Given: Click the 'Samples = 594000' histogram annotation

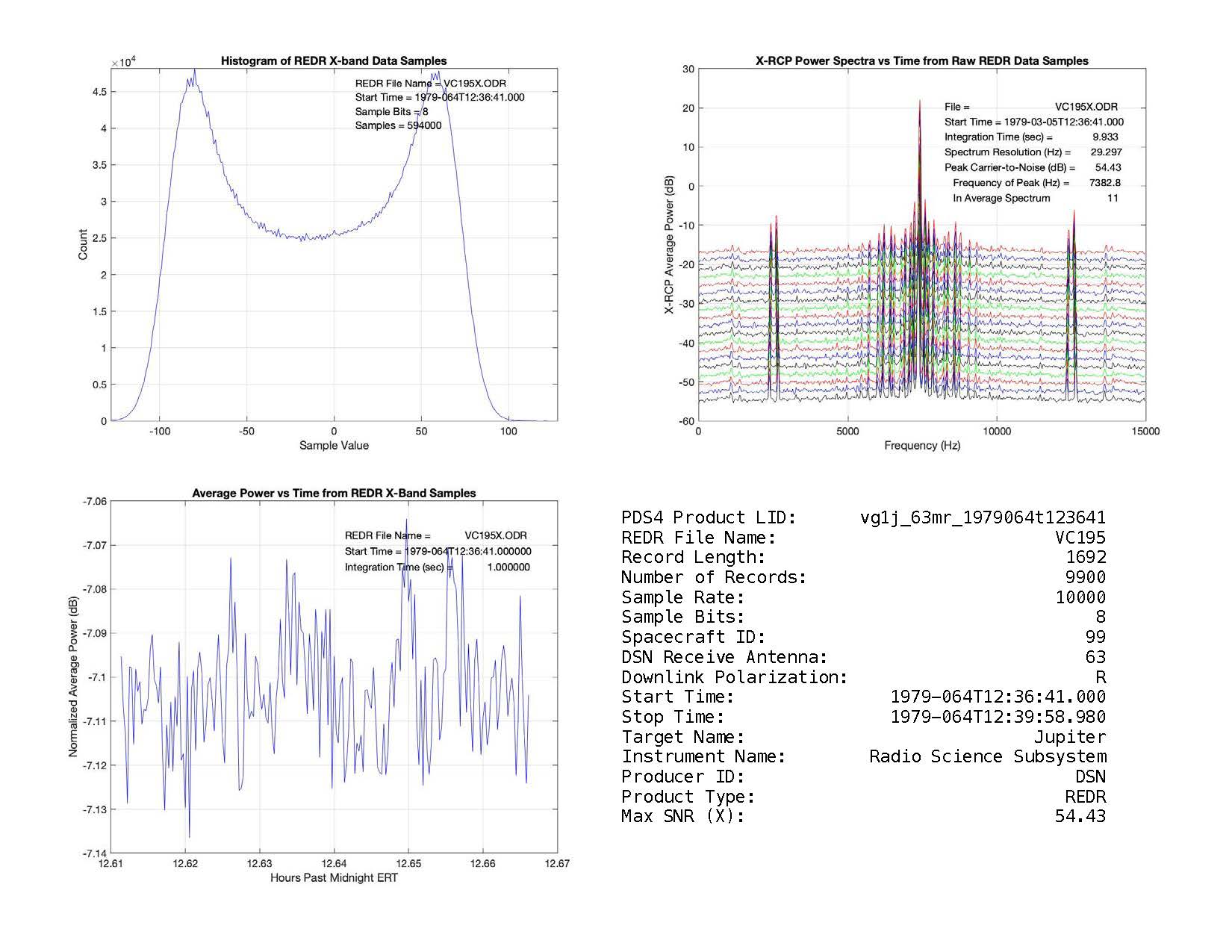Looking at the screenshot, I should 398,125.
